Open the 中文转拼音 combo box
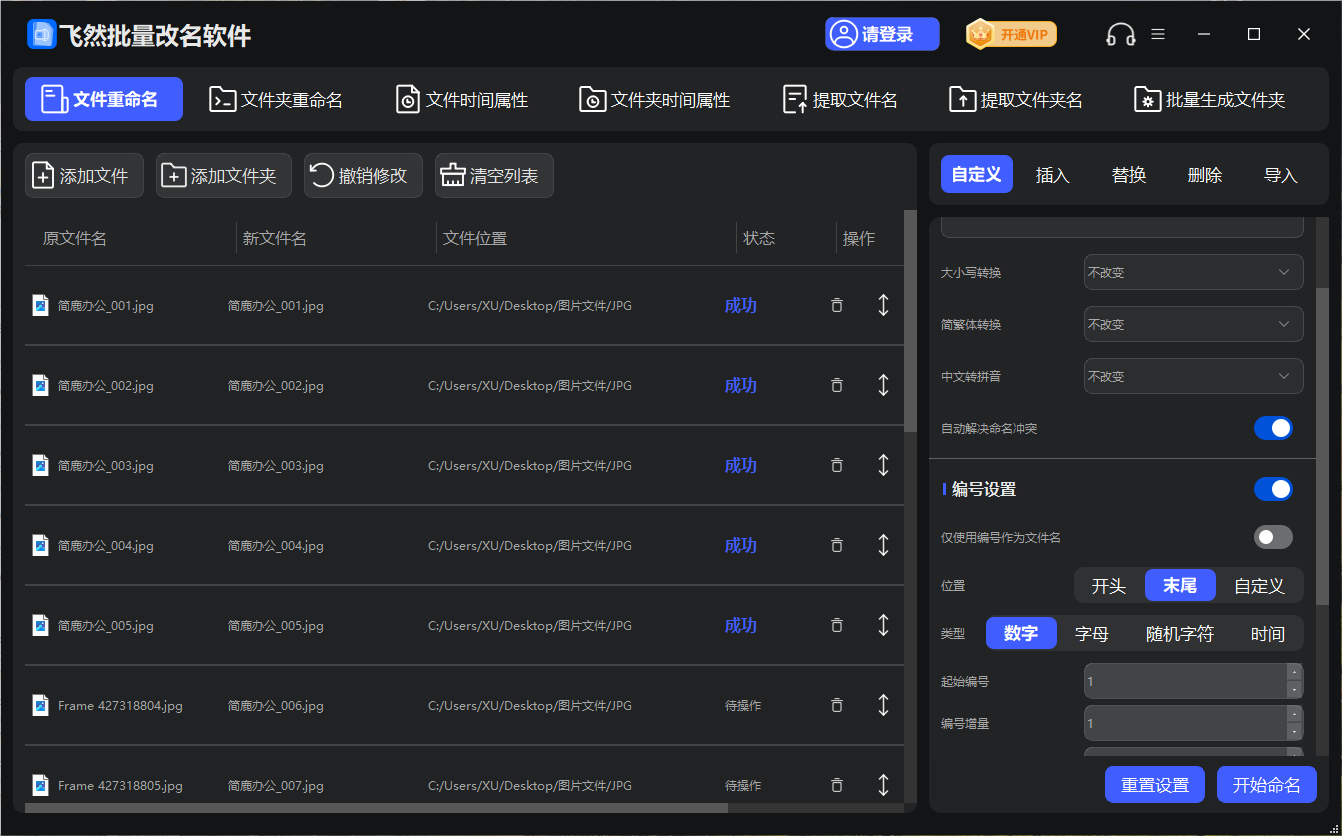The image size is (1342, 836). [x=1193, y=376]
